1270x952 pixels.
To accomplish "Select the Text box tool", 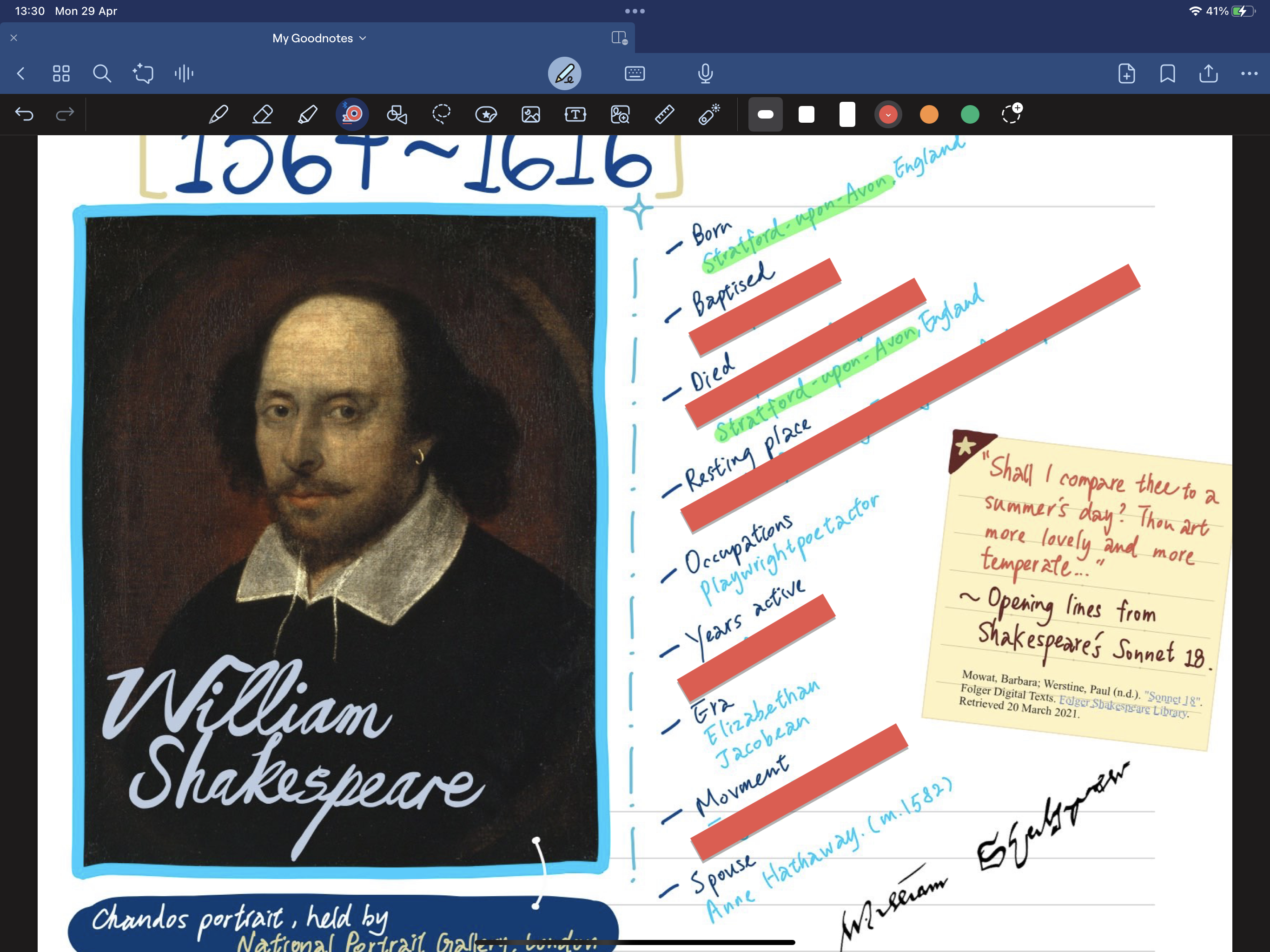I will click(575, 114).
